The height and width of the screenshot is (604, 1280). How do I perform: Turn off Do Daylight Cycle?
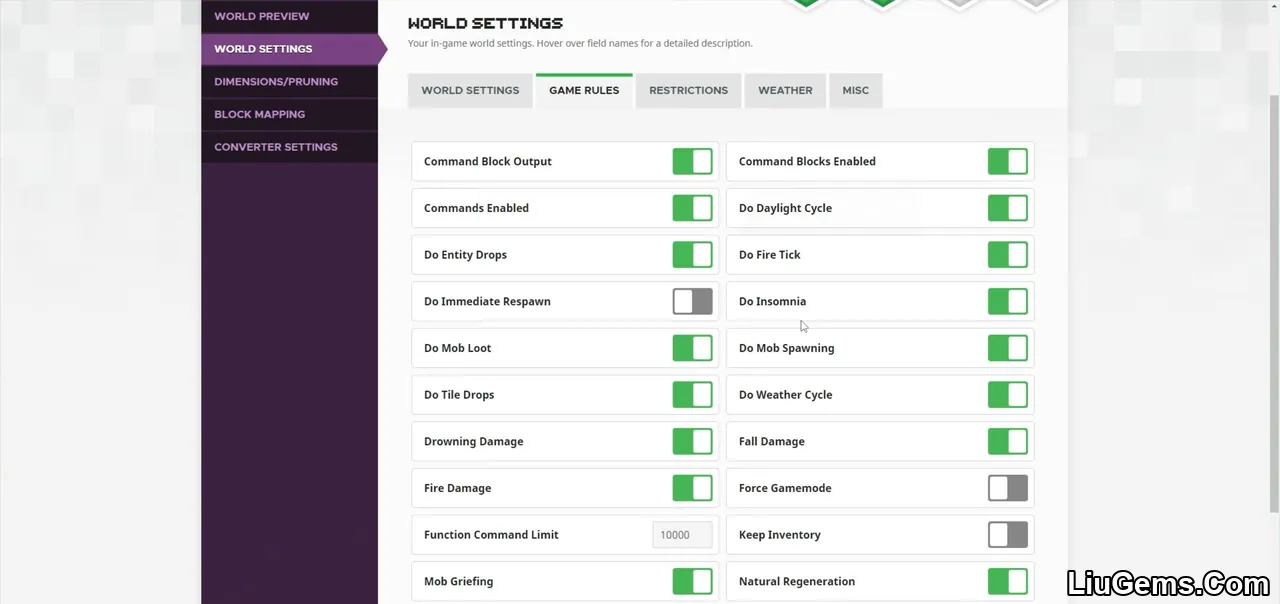click(1007, 208)
